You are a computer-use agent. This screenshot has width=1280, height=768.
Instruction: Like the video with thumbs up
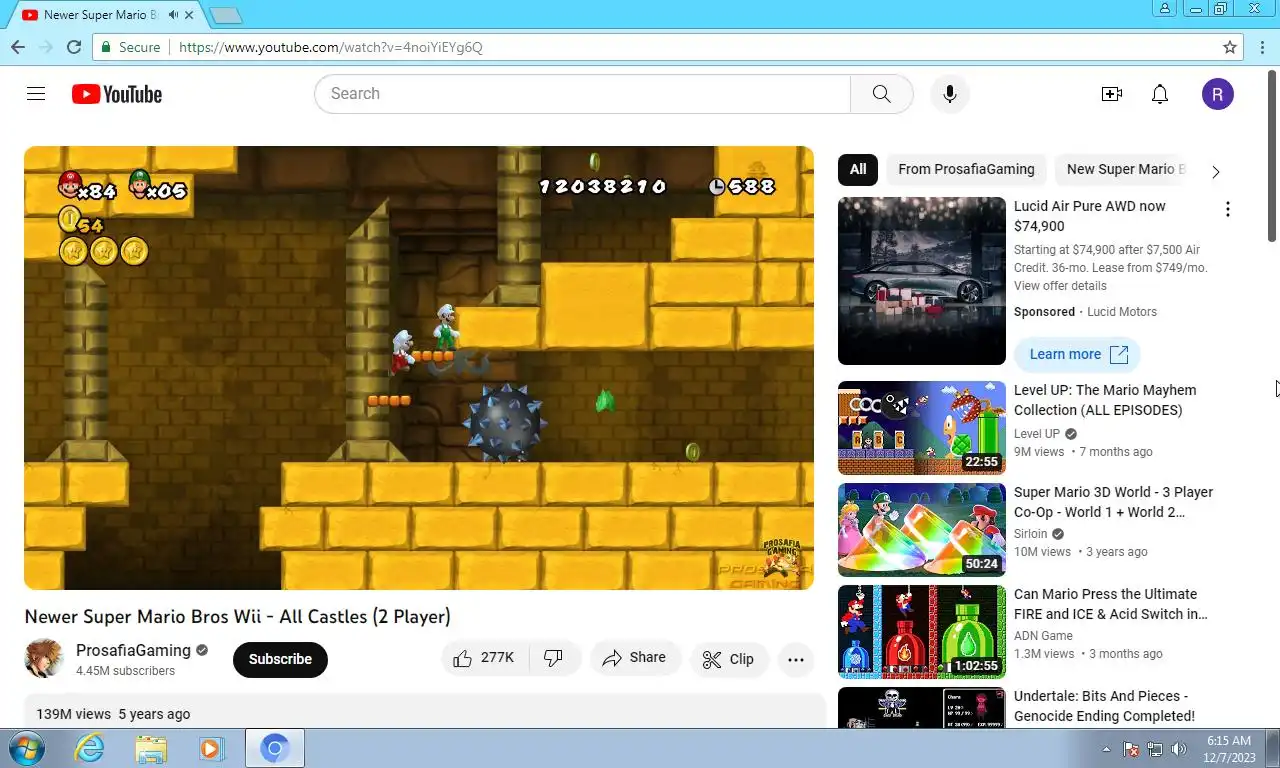(484, 658)
